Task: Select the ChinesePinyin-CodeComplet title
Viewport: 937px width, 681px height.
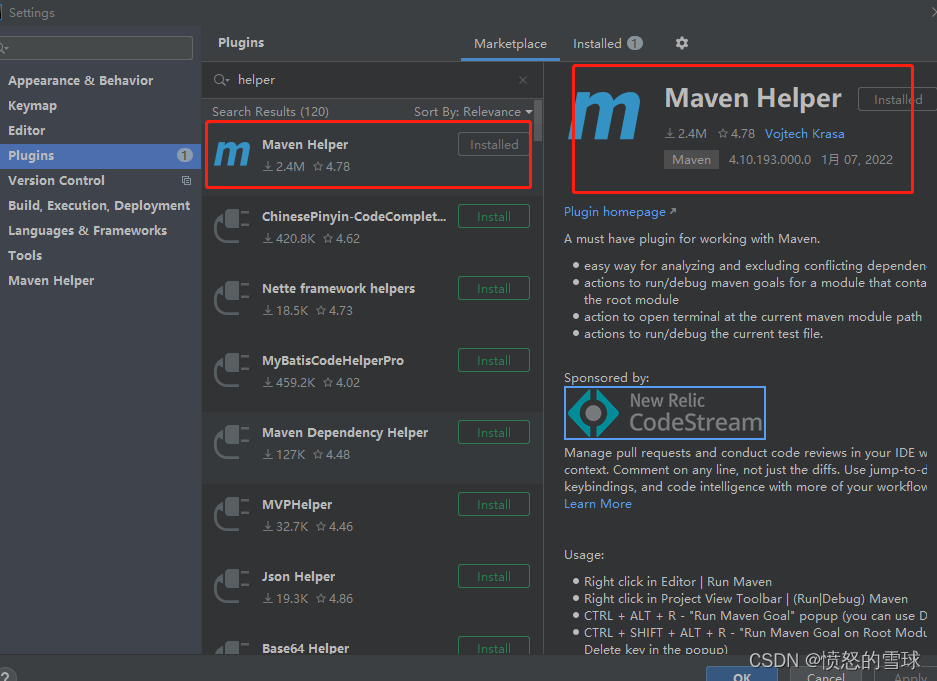Action: [x=354, y=216]
